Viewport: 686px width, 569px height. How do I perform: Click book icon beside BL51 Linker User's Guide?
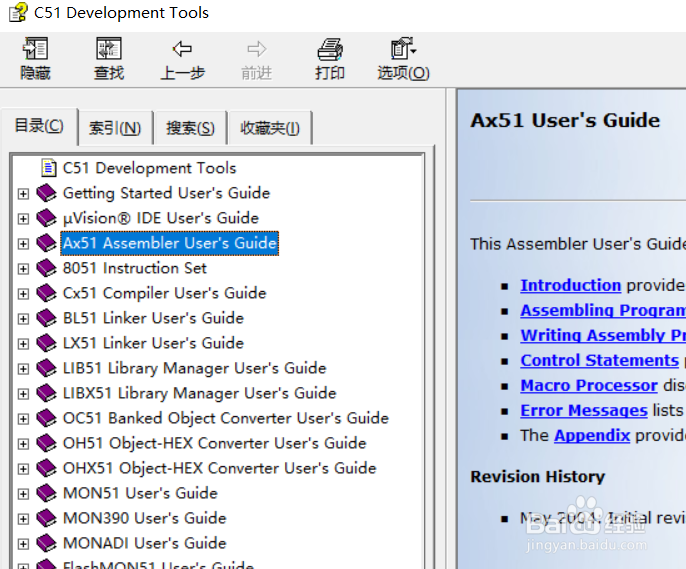(46, 318)
